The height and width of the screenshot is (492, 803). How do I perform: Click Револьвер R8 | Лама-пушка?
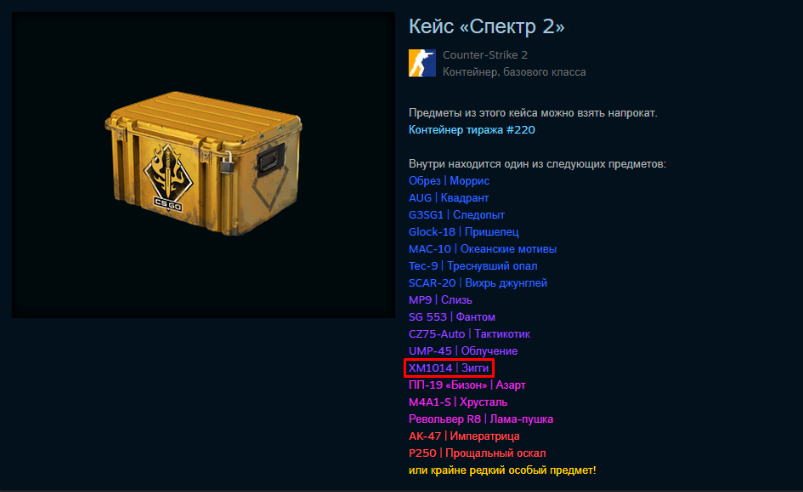481,419
